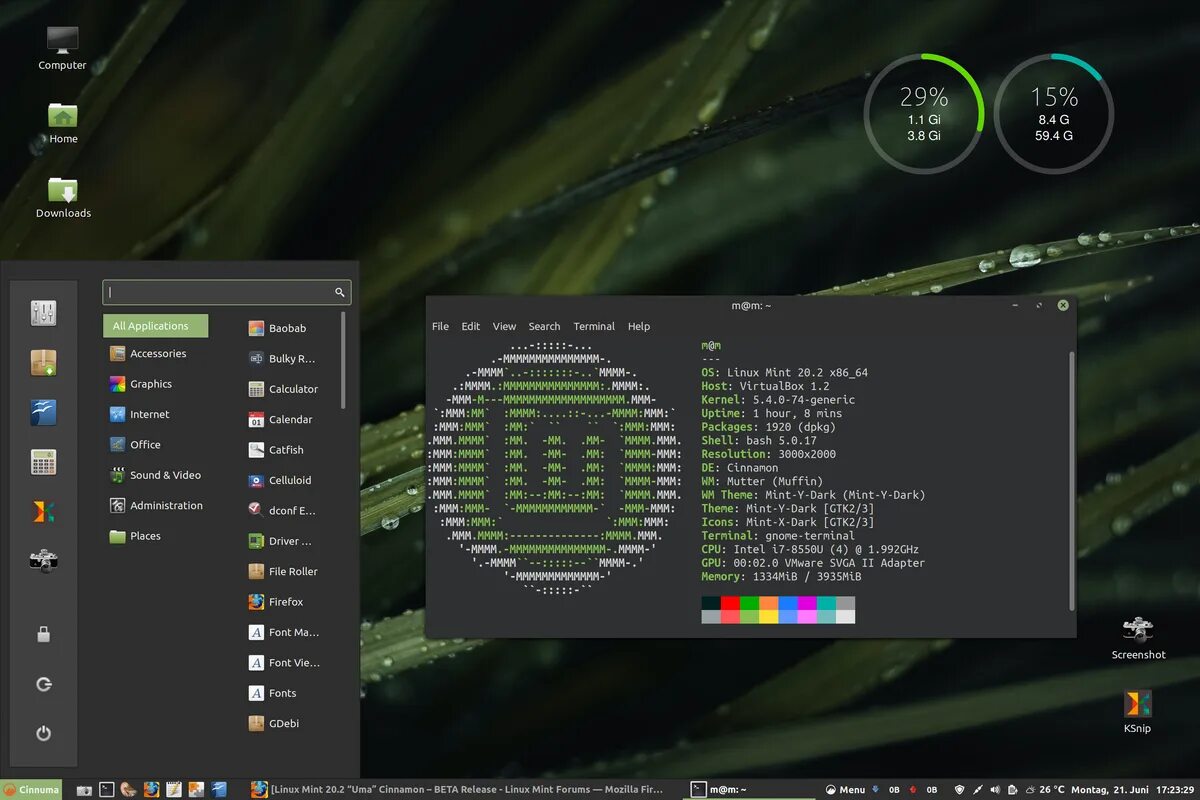This screenshot has width=1200, height=800.
Task: Launch the Screenshot desktop shortcut
Action: pyautogui.click(x=1138, y=638)
